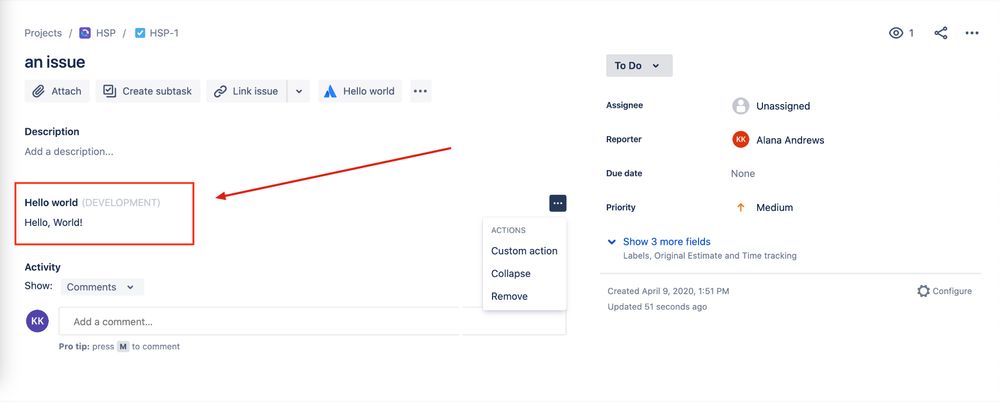
Task: Open the issue more actions ellipsis
Action: (x=972, y=33)
